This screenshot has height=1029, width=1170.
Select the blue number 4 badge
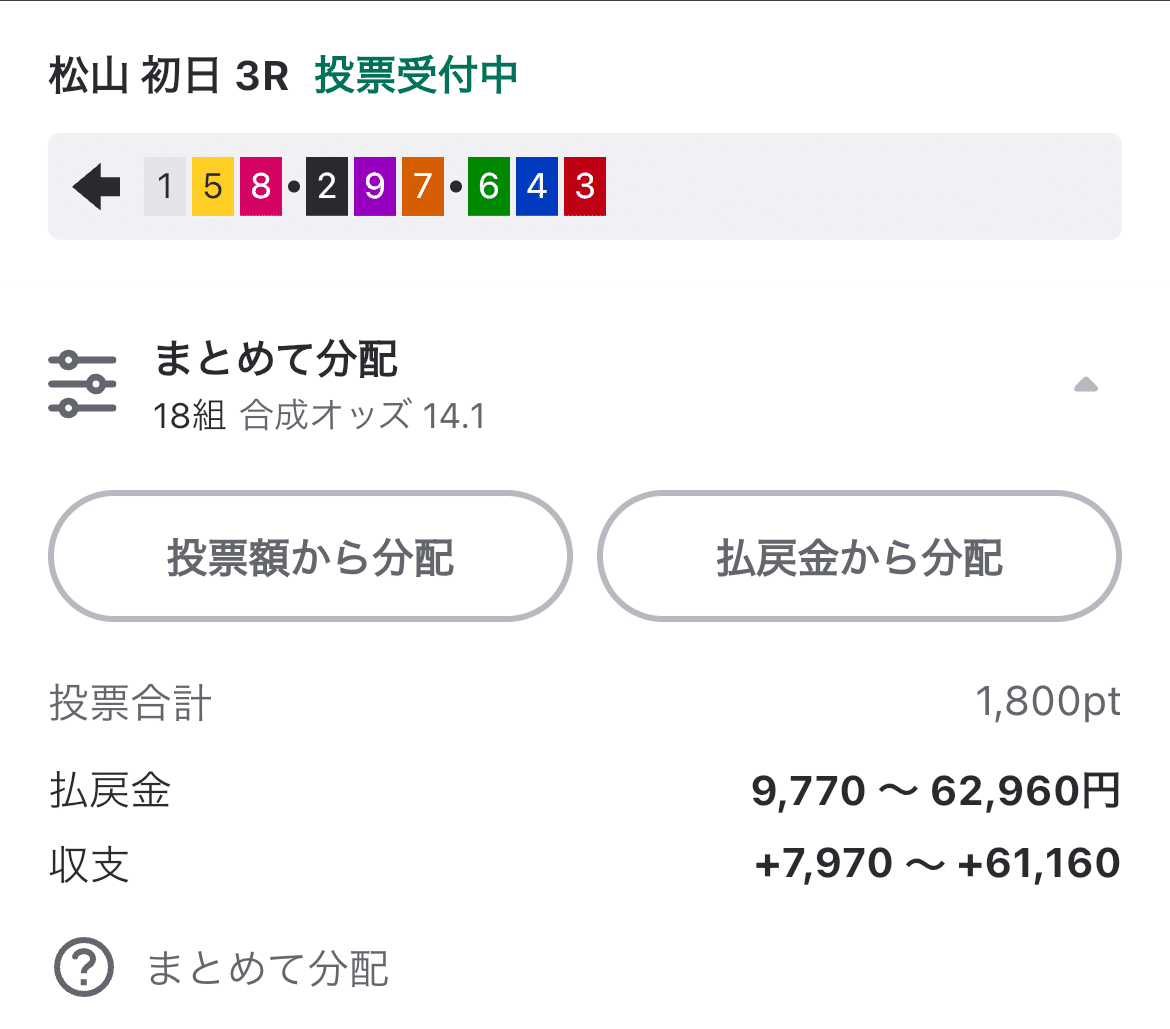click(x=536, y=185)
